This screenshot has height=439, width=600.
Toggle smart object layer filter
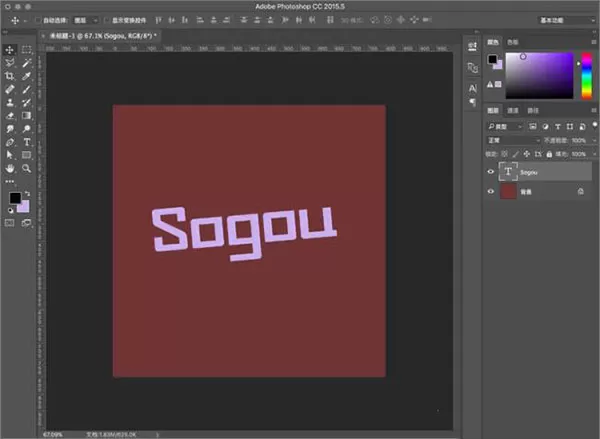click(582, 126)
